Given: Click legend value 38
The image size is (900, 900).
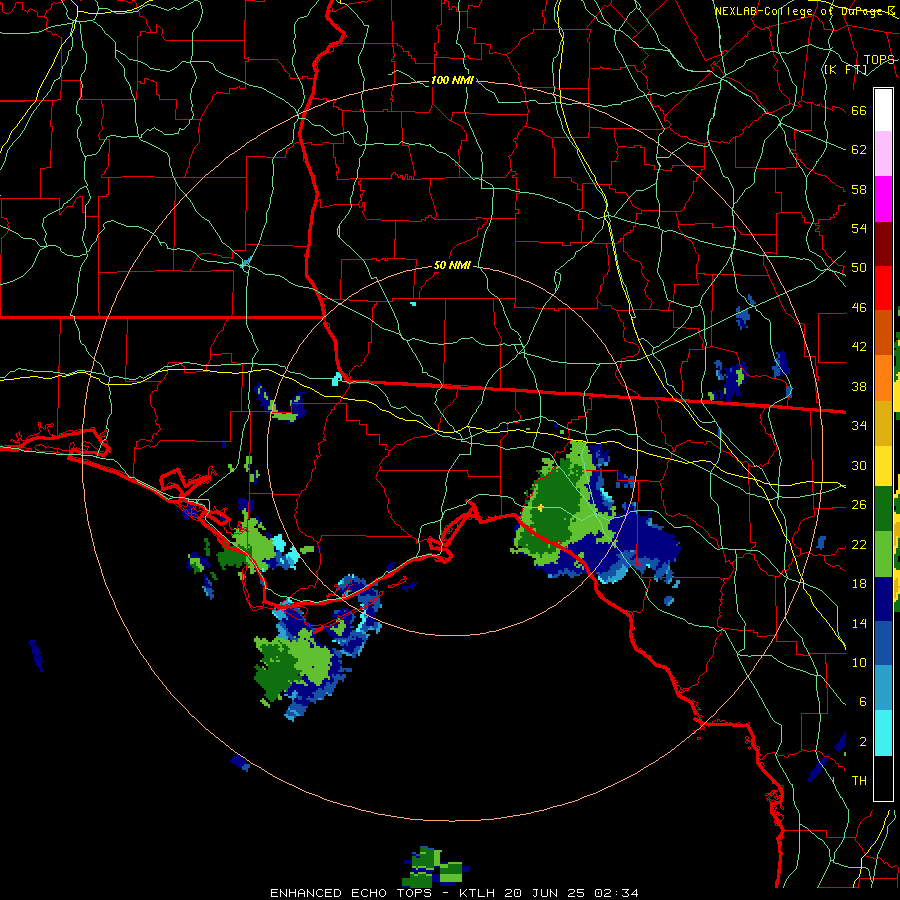Looking at the screenshot, I should (859, 386).
